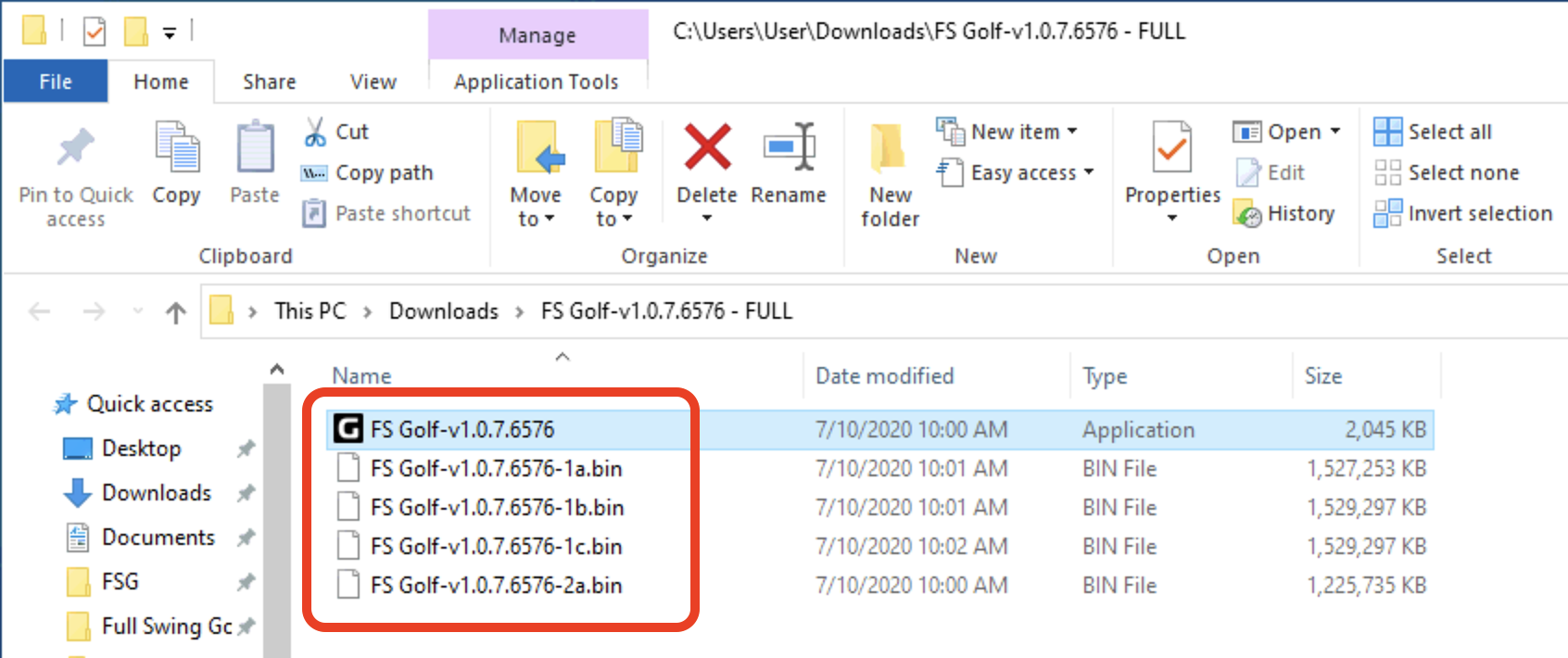Image resolution: width=1568 pixels, height=658 pixels.
Task: Rename the selected file via ribbon icon
Action: (789, 147)
